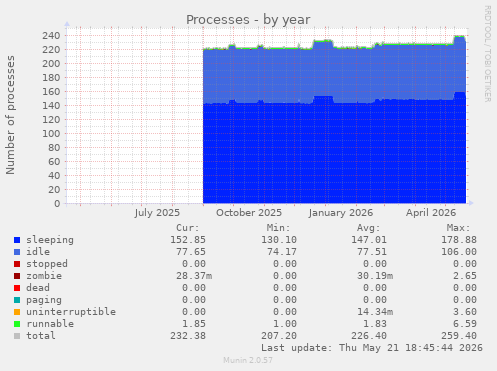Click idle average value 77.51
The width and height of the screenshot is (497, 371).
click(x=372, y=252)
